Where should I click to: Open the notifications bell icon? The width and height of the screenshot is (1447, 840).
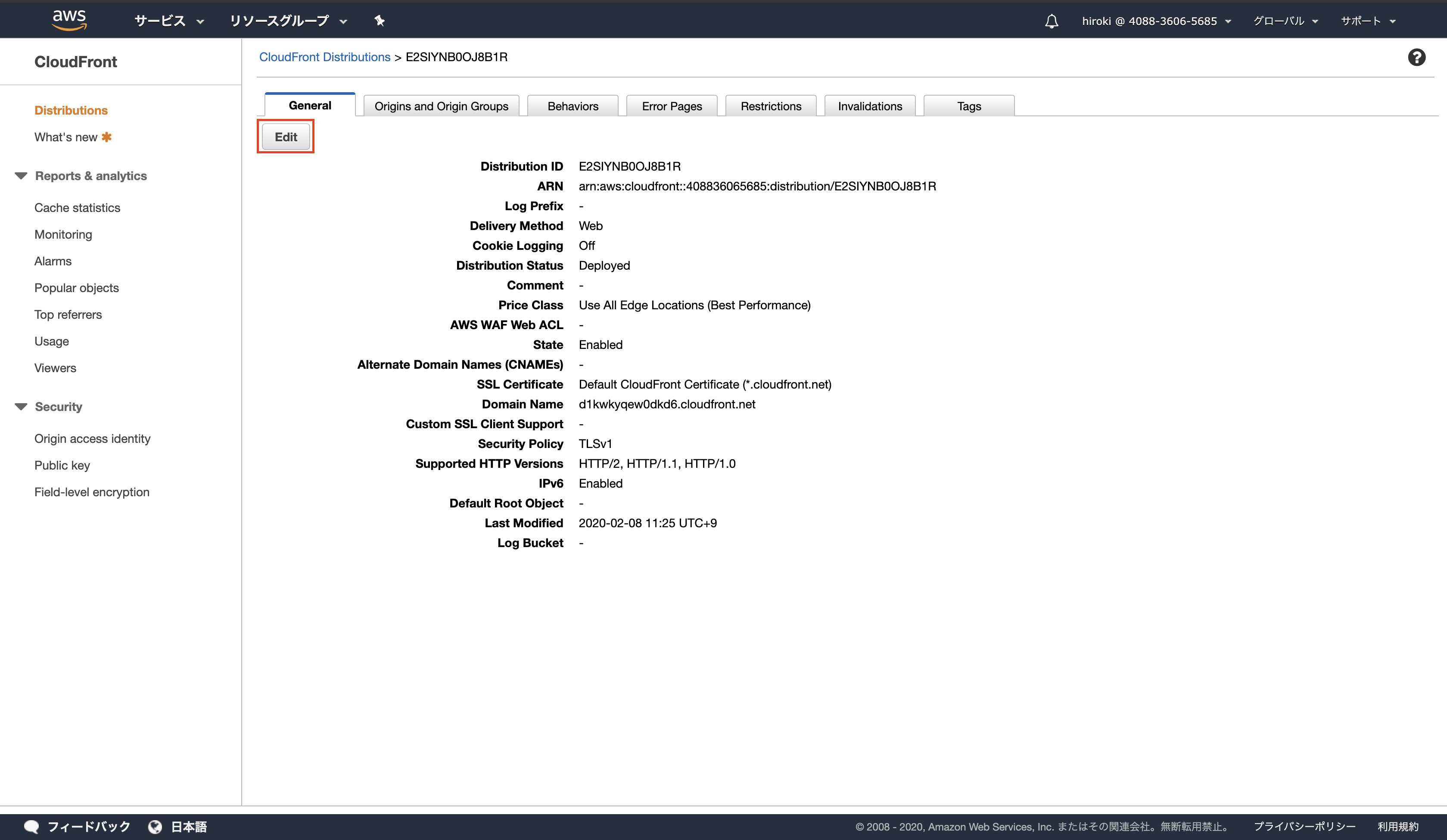point(1052,22)
